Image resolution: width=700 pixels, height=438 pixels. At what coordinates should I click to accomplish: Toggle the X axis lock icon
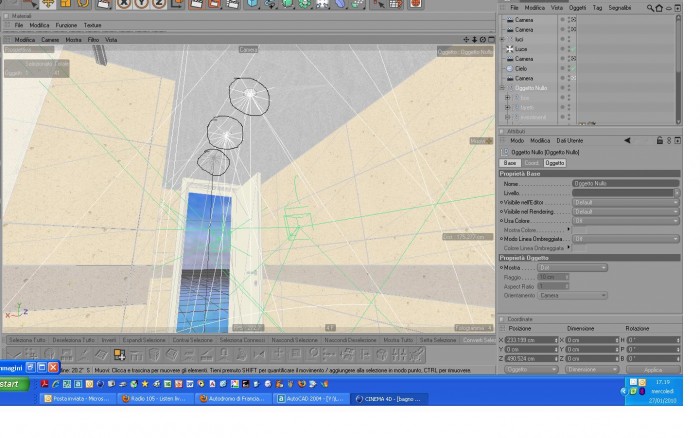(x=124, y=4)
